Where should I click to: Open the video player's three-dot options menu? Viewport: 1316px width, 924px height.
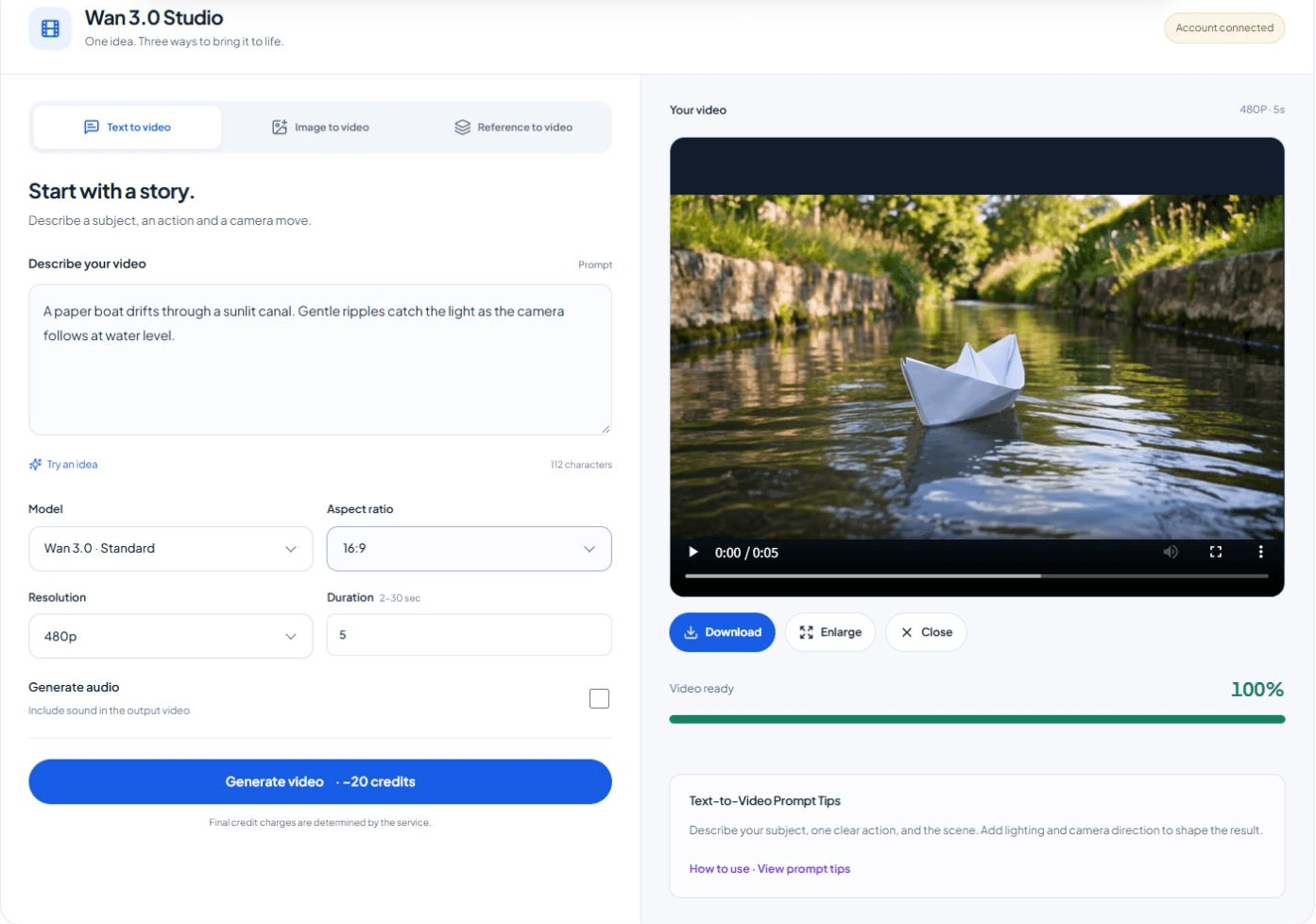1260,552
